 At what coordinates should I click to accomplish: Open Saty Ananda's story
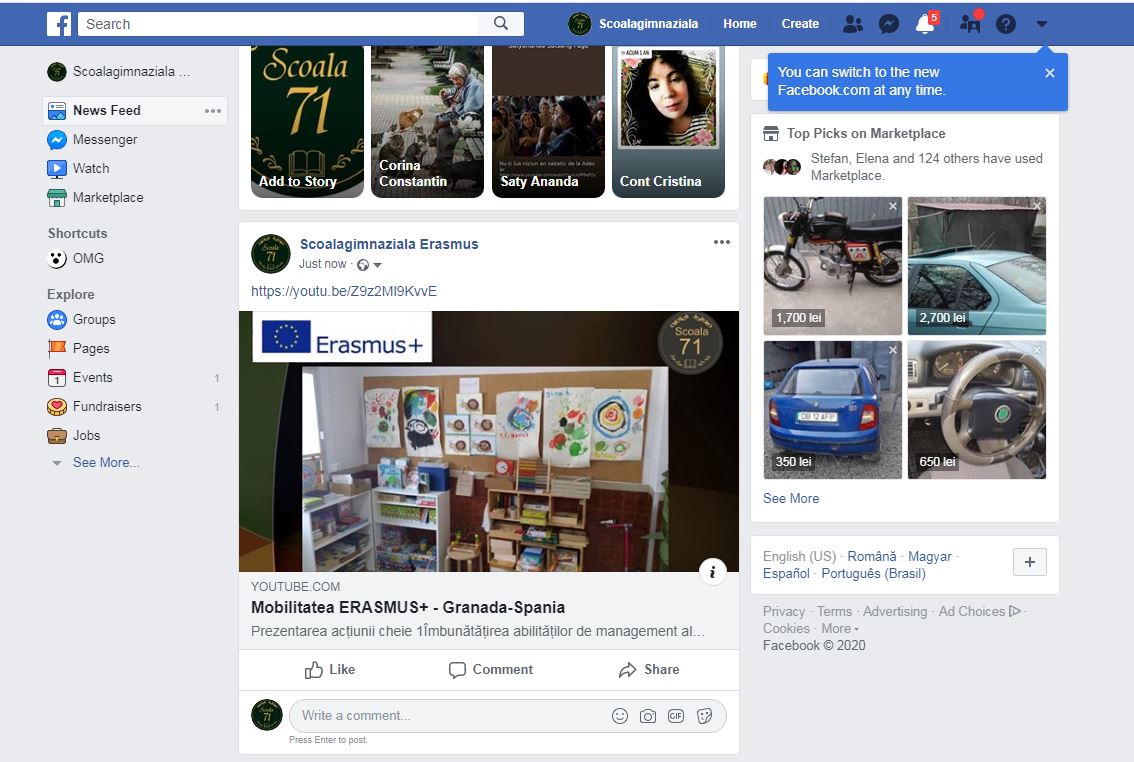[x=548, y=121]
